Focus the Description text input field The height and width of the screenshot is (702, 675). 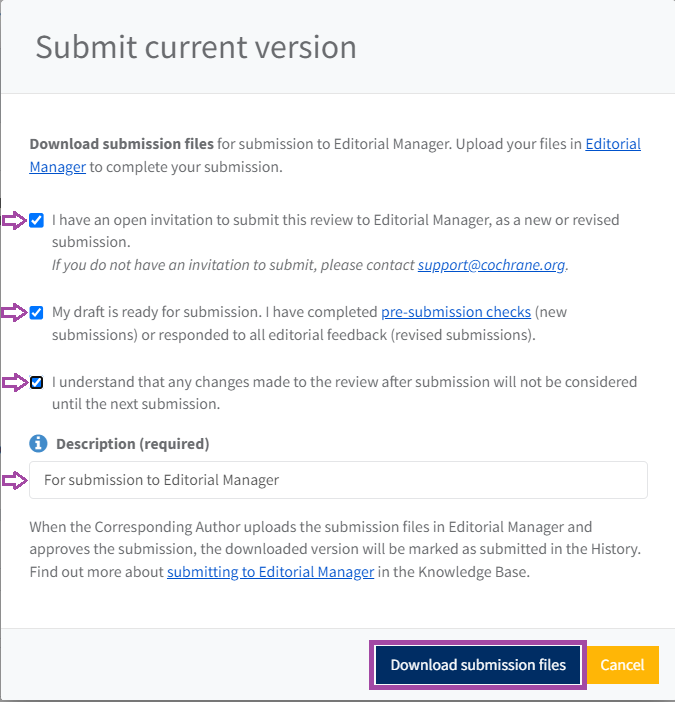[338, 480]
